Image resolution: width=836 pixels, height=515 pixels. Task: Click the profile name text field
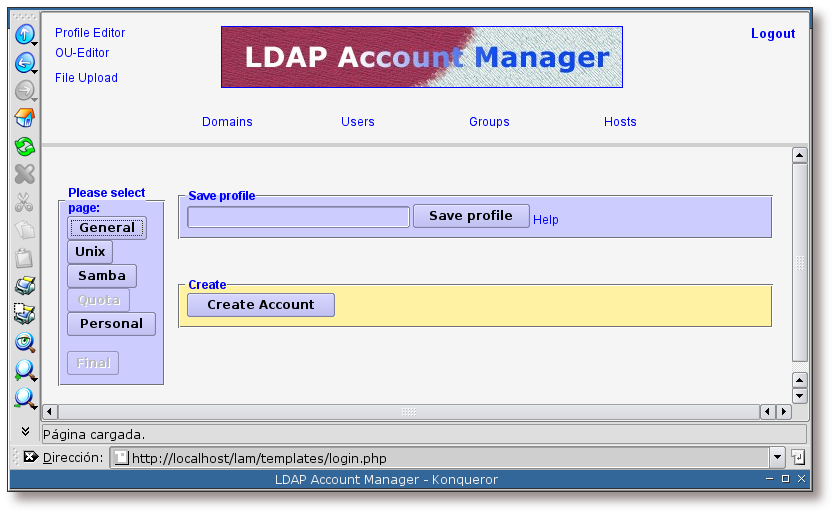coord(298,217)
